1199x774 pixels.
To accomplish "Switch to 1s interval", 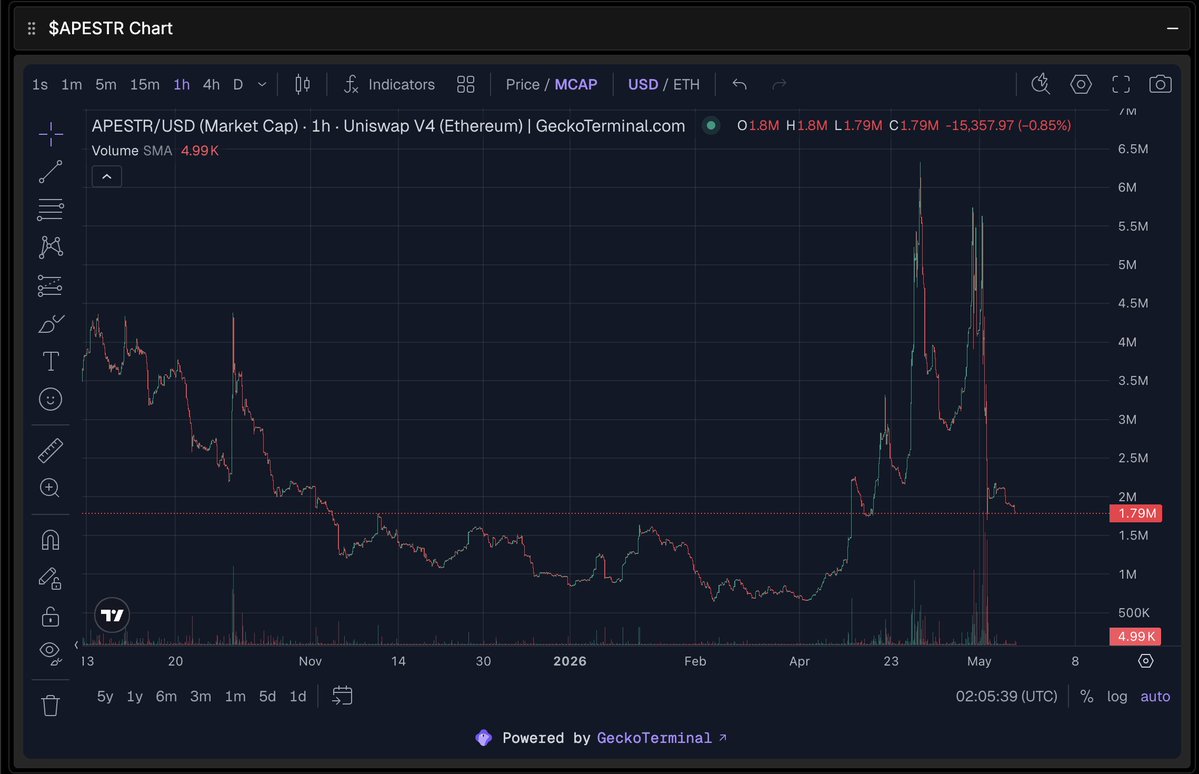I will point(40,84).
